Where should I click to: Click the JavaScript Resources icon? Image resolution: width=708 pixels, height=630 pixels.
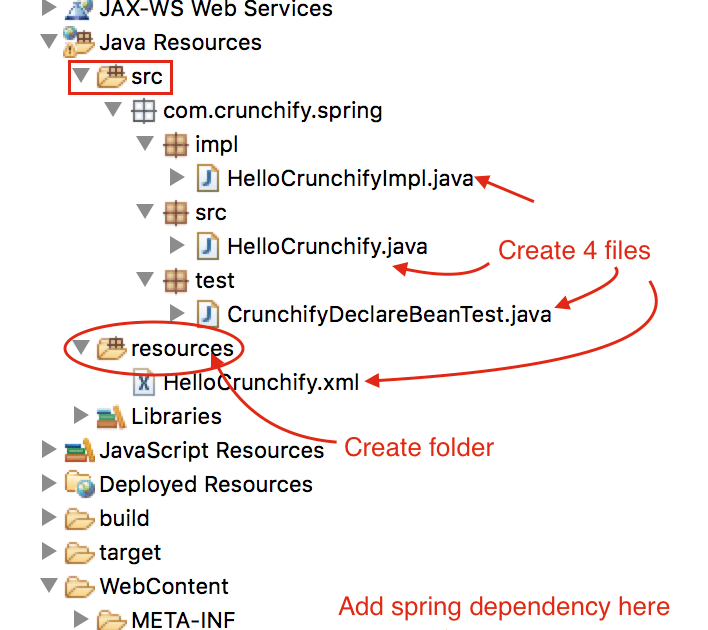(79, 450)
